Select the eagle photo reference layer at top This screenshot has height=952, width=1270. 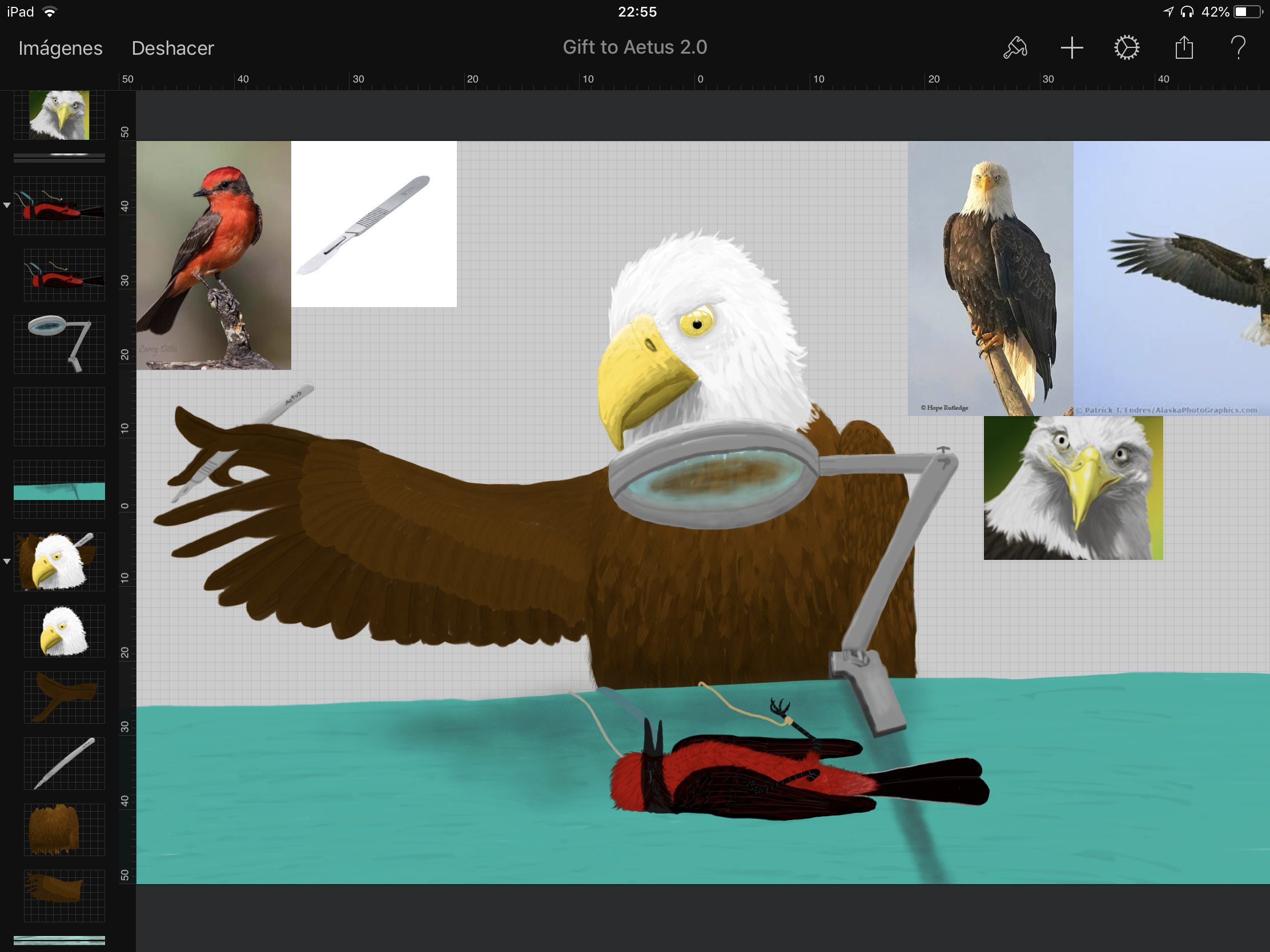point(59,115)
